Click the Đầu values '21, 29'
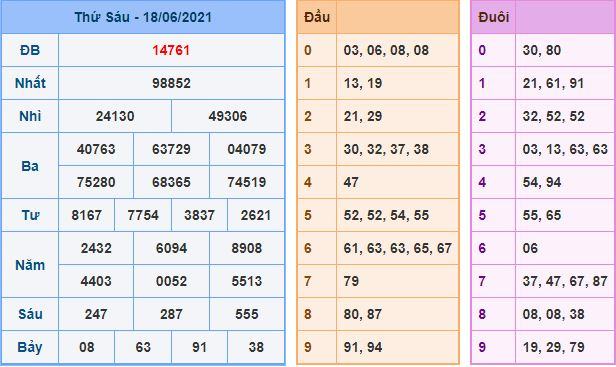This screenshot has width=616, height=367. pyautogui.click(x=363, y=116)
